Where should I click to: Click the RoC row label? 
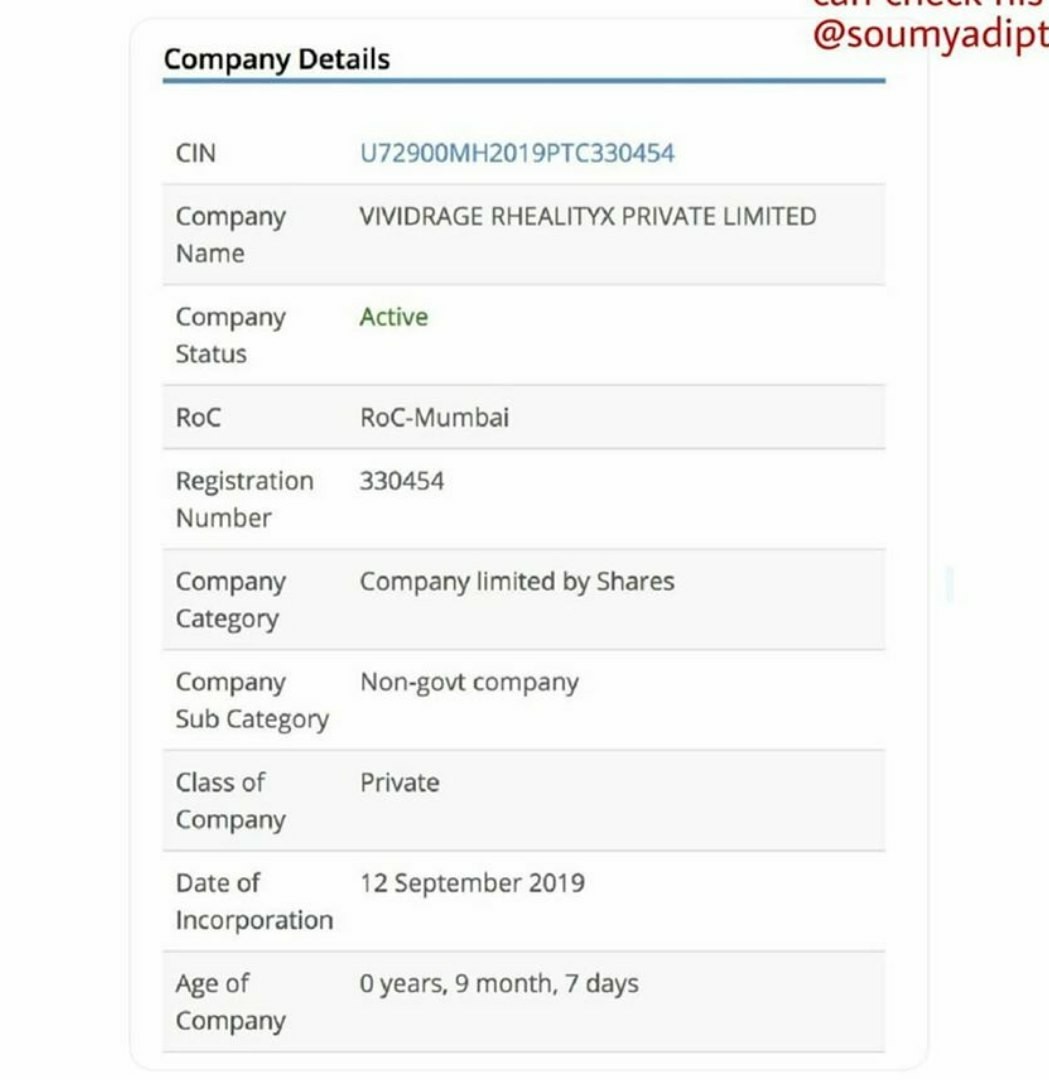(198, 417)
